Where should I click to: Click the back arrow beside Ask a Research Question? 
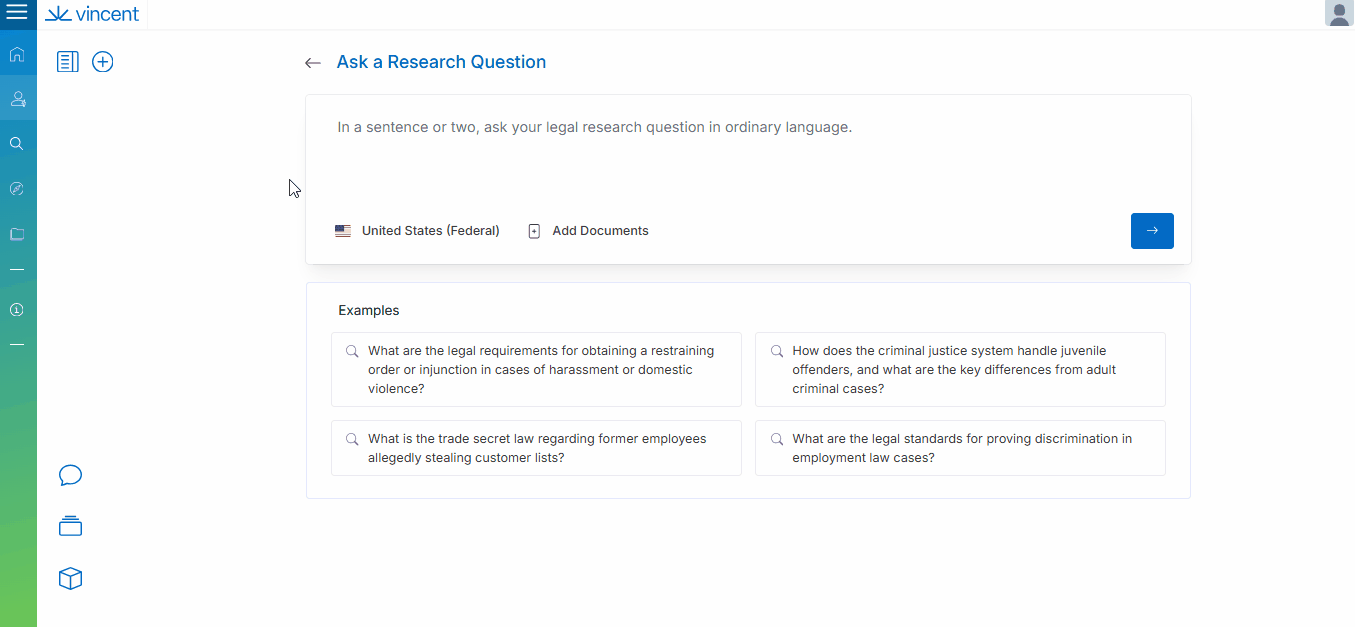point(313,63)
